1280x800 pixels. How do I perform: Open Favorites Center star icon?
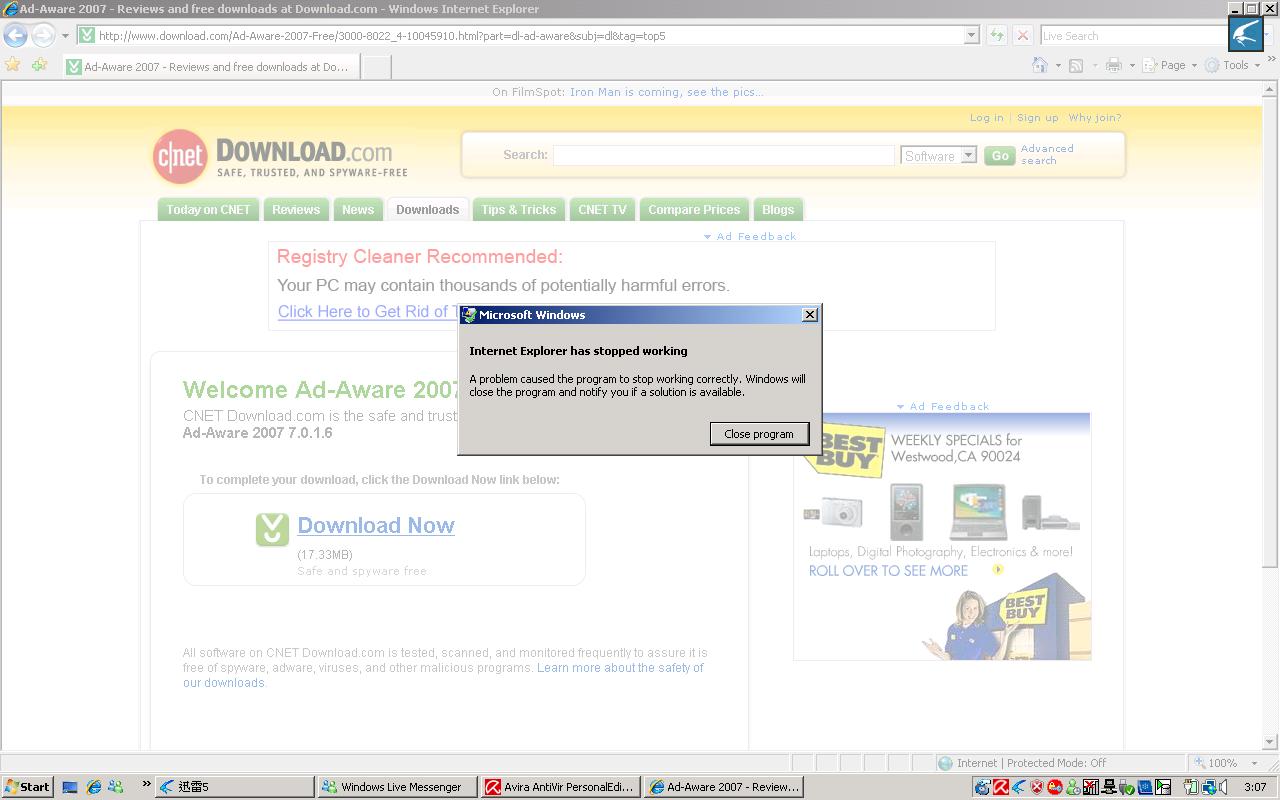click(x=13, y=65)
